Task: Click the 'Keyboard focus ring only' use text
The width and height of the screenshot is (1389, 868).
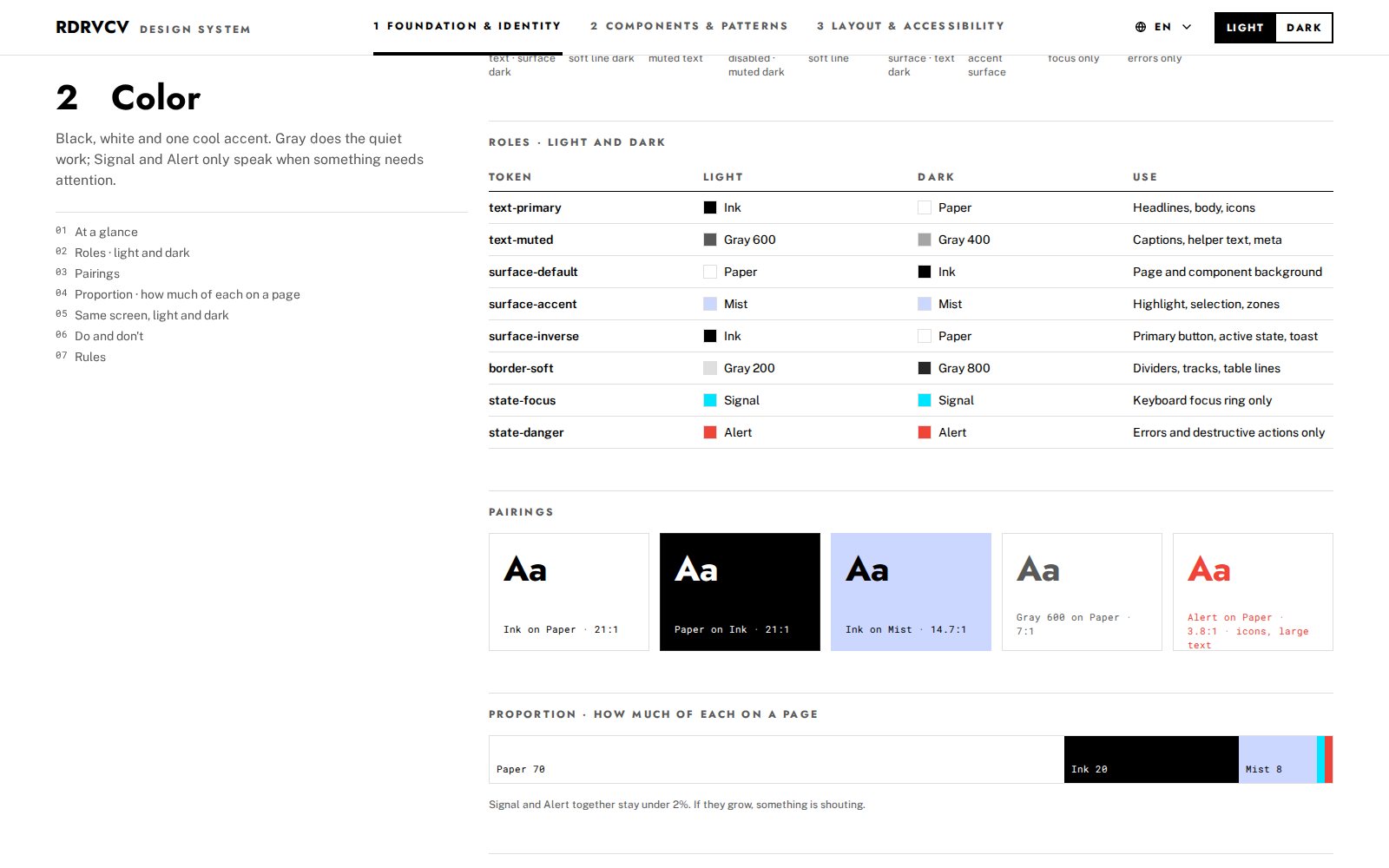Action: (1202, 400)
